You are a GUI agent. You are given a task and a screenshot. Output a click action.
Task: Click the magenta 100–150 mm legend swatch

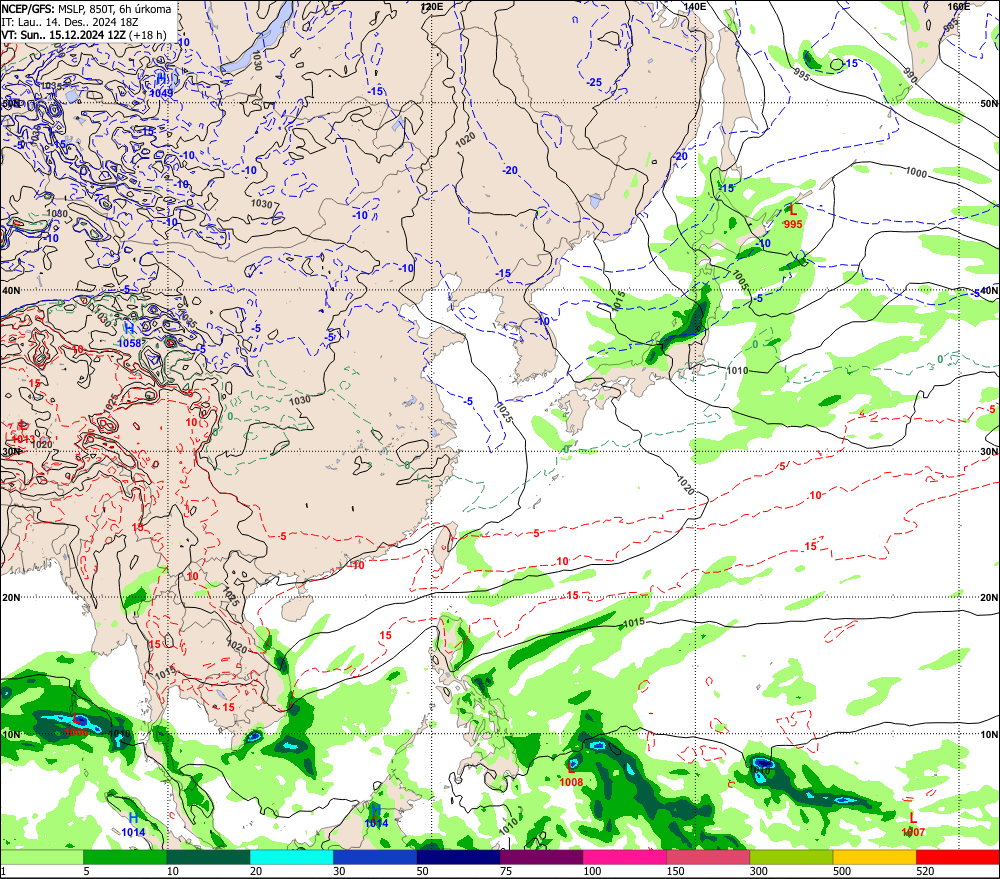click(x=625, y=857)
